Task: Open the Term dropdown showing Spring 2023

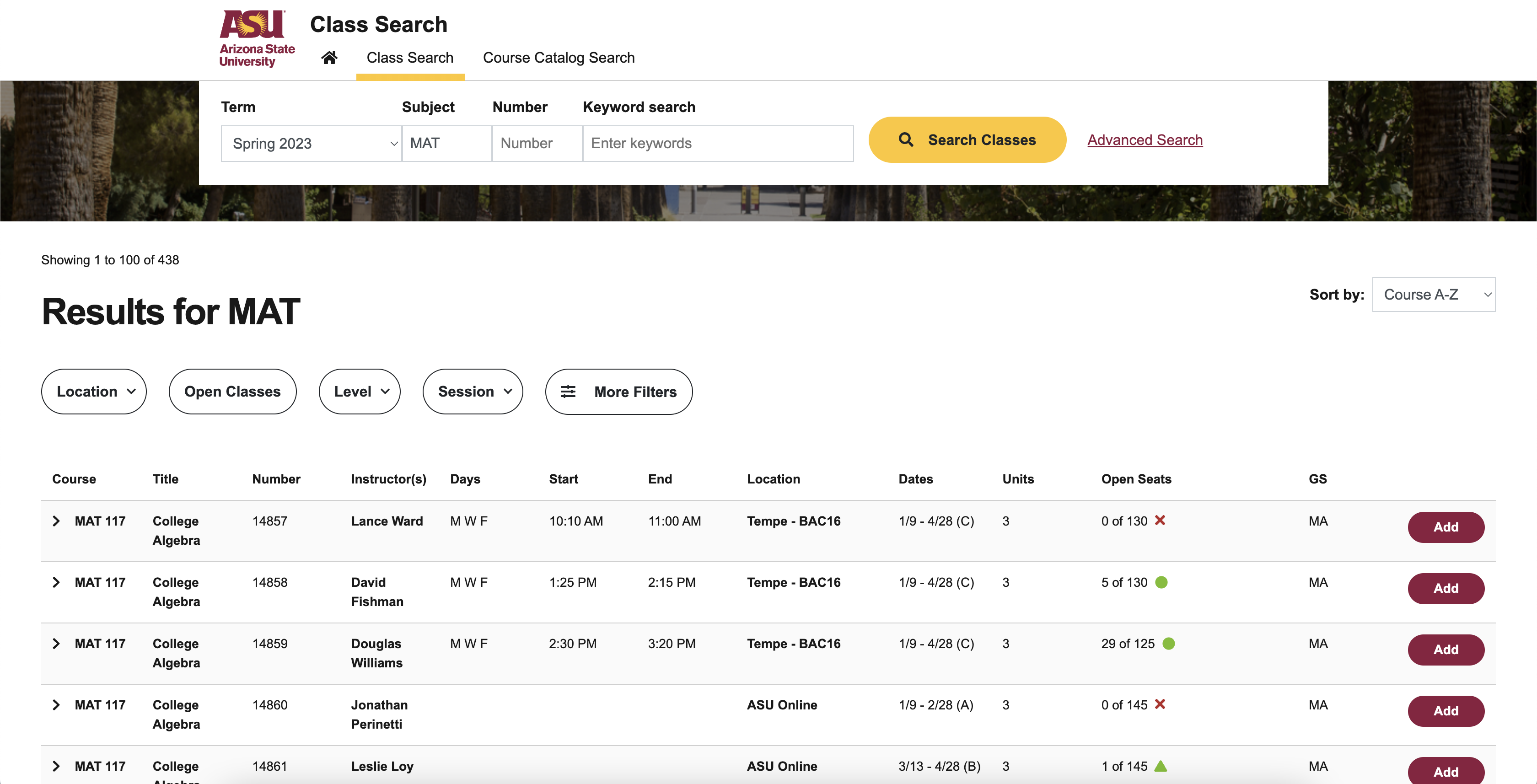Action: click(x=311, y=143)
